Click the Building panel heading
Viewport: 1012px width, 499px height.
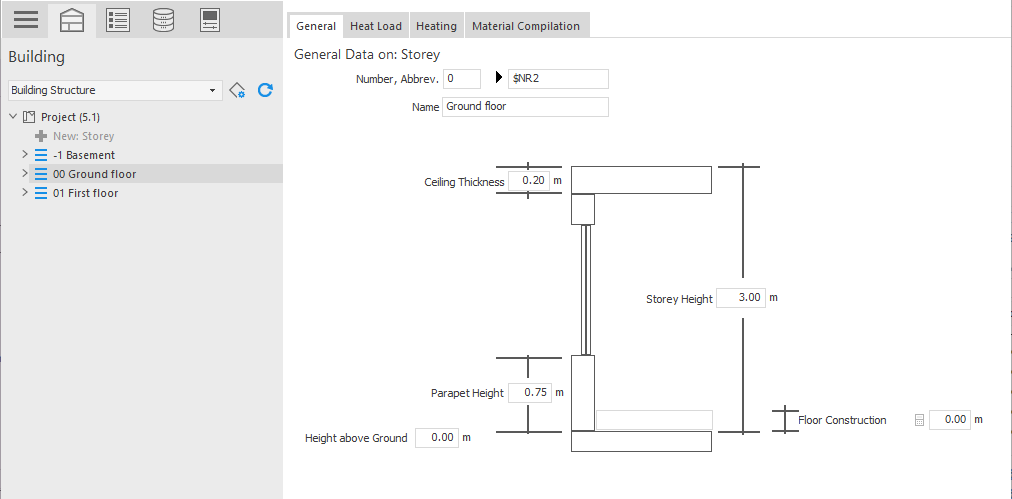pyautogui.click(x=37, y=57)
